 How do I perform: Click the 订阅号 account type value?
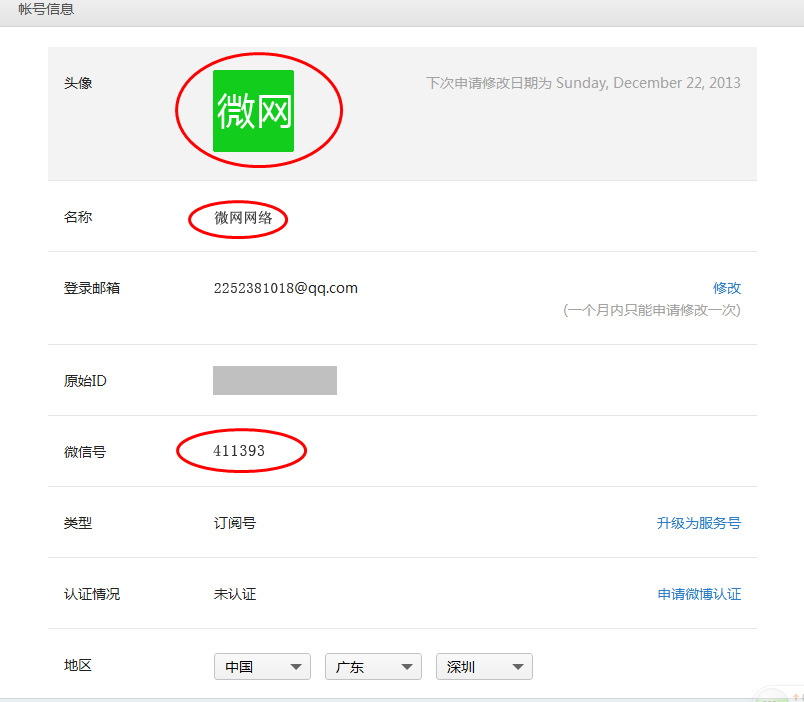click(235, 523)
